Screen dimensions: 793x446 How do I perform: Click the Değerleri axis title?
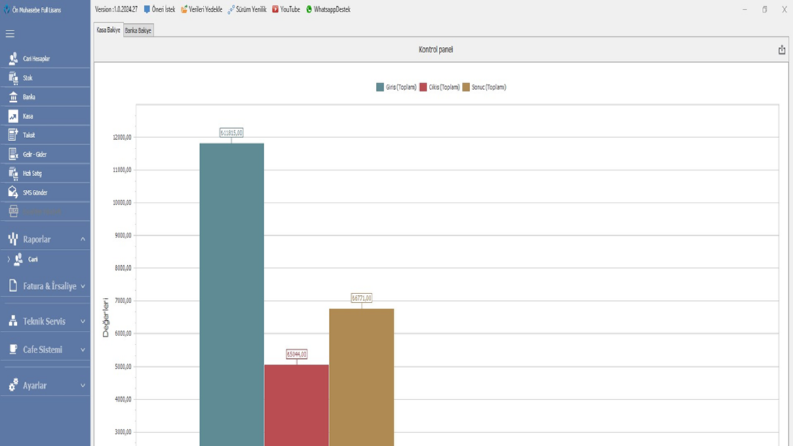106,317
